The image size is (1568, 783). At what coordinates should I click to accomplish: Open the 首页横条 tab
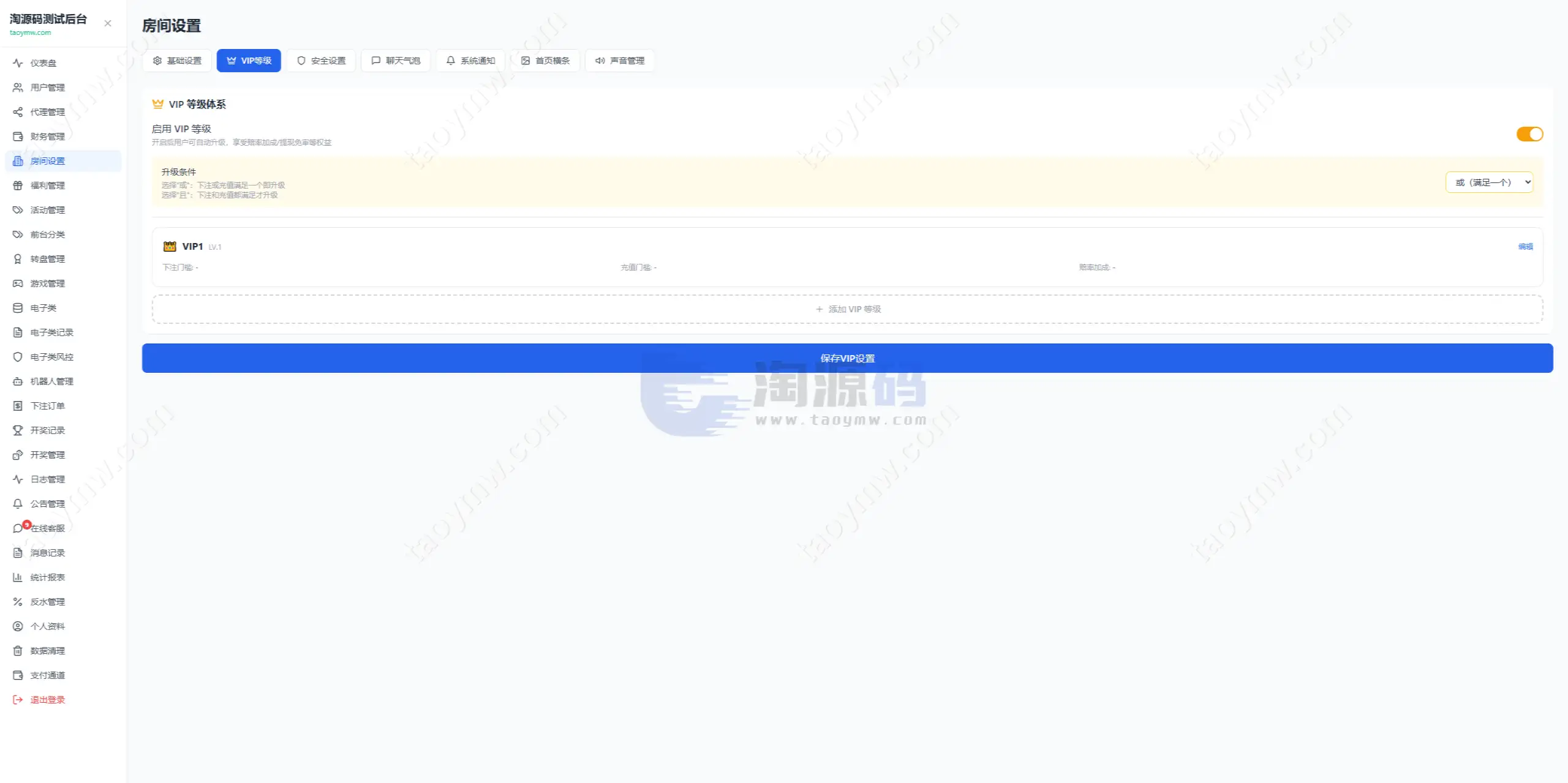tap(545, 61)
